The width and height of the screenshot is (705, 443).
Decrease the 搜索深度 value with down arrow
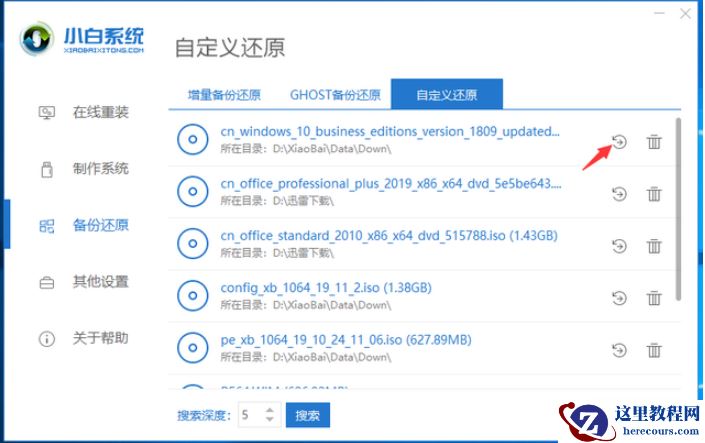point(270,420)
